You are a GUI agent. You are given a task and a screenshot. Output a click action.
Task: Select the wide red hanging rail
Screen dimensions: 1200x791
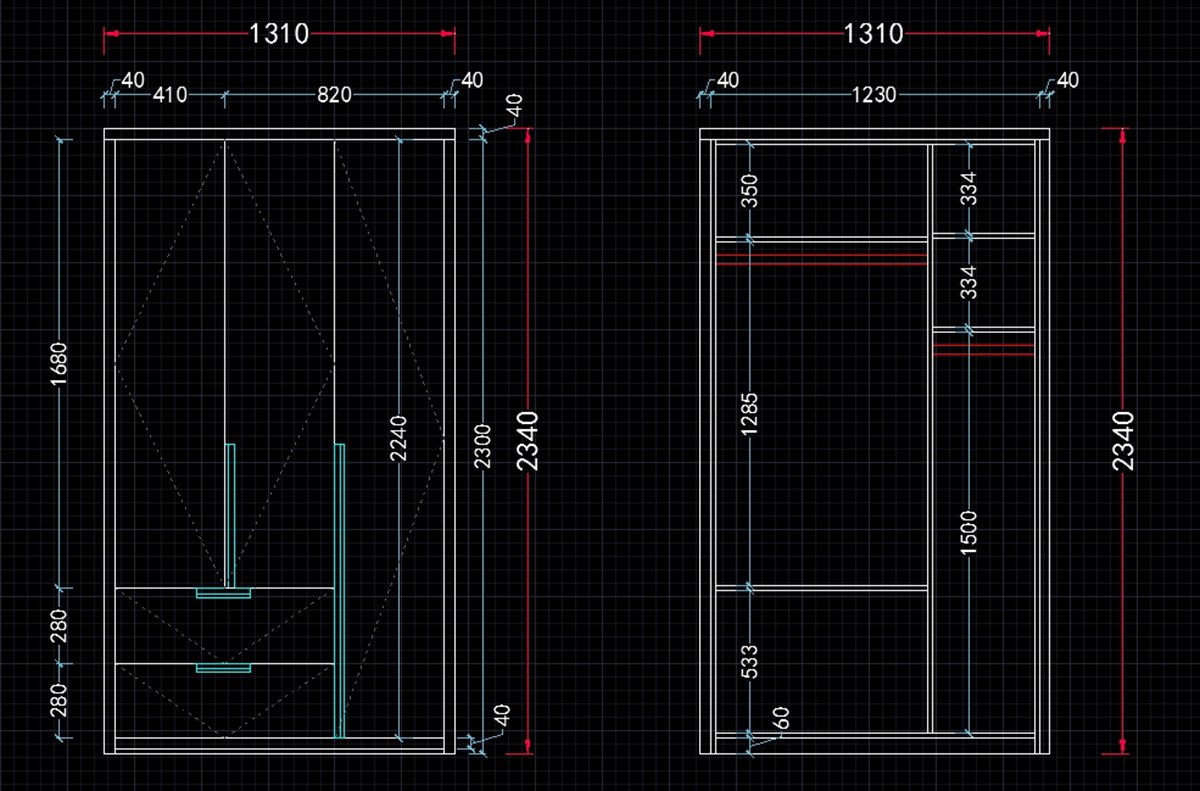coord(821,260)
